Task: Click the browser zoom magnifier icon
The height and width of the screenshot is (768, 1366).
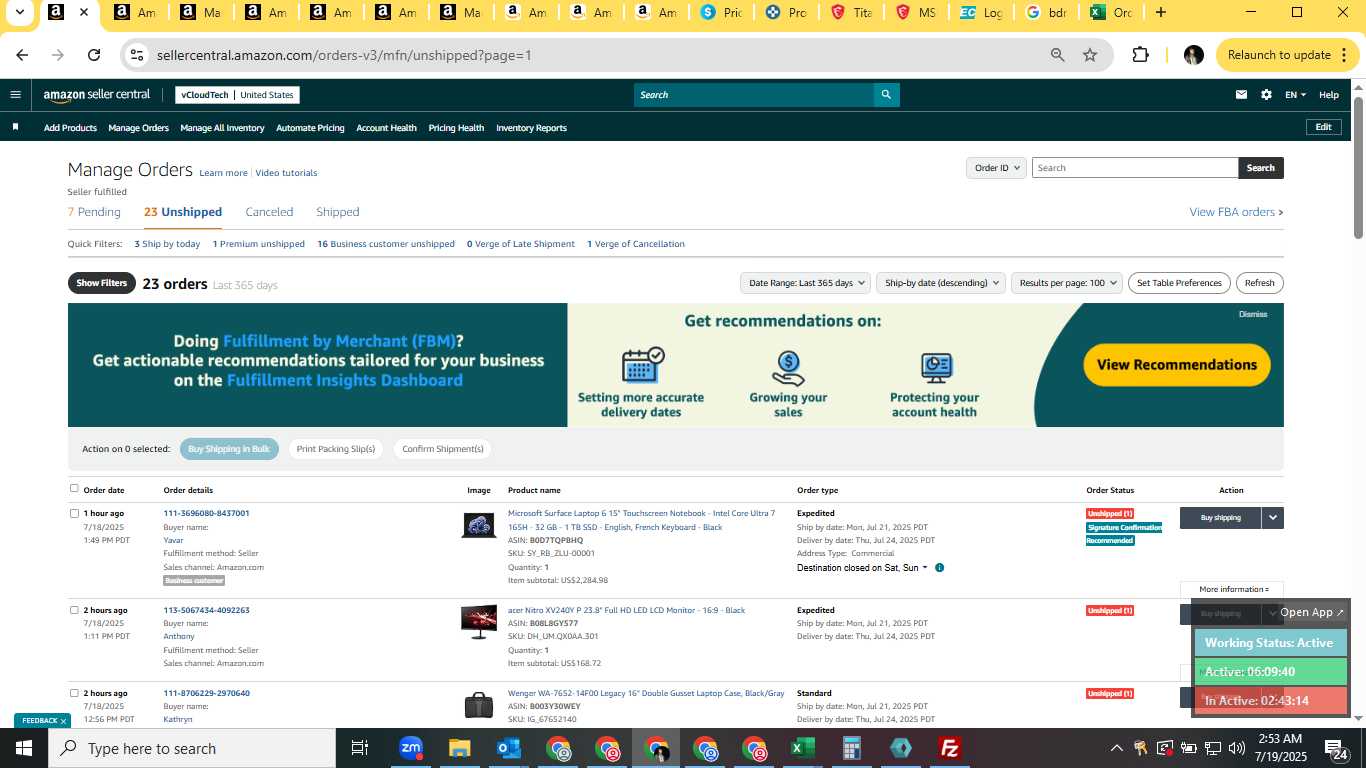Action: coord(1057,55)
